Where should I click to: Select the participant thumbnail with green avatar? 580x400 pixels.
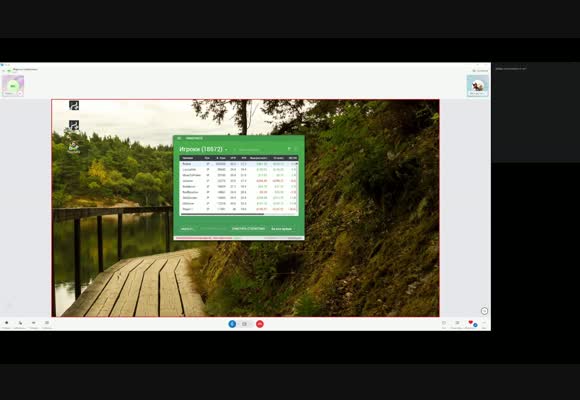(13, 86)
